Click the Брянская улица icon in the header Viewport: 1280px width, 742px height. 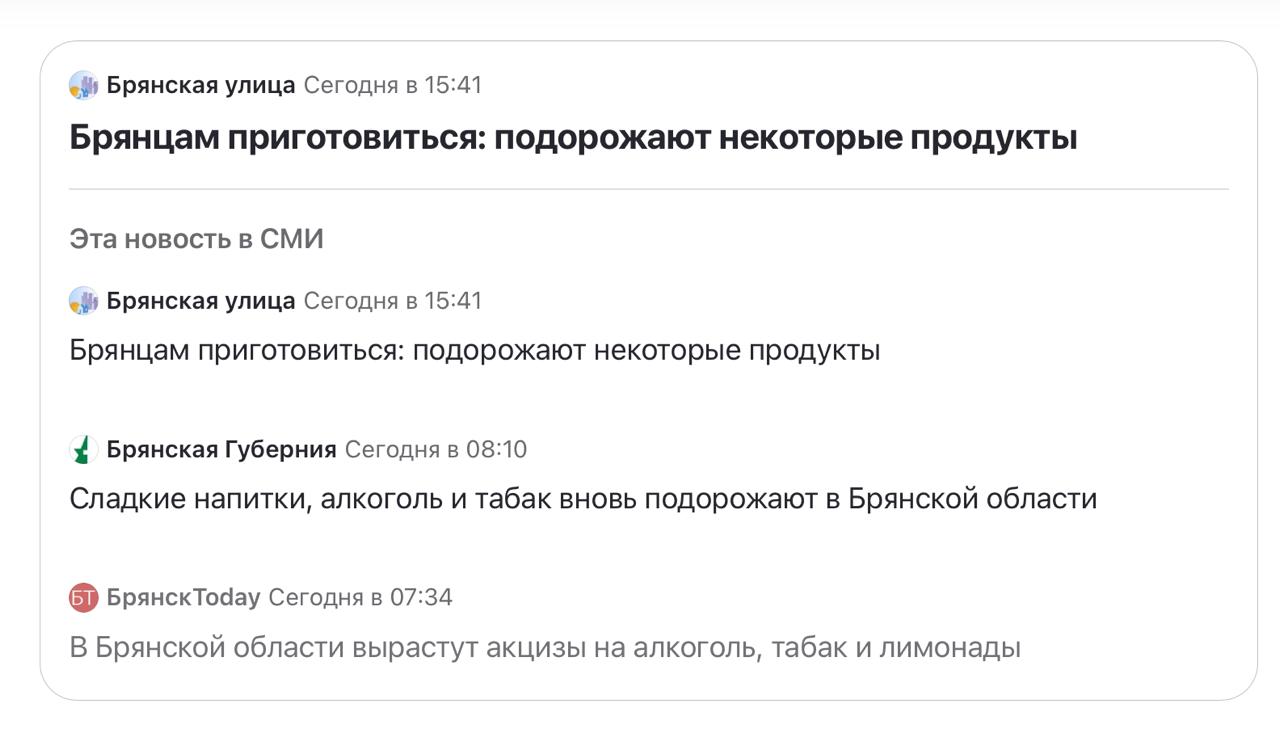(83, 86)
